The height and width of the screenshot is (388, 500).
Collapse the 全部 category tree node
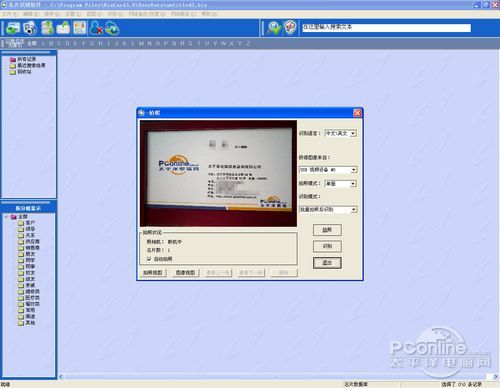(6, 217)
